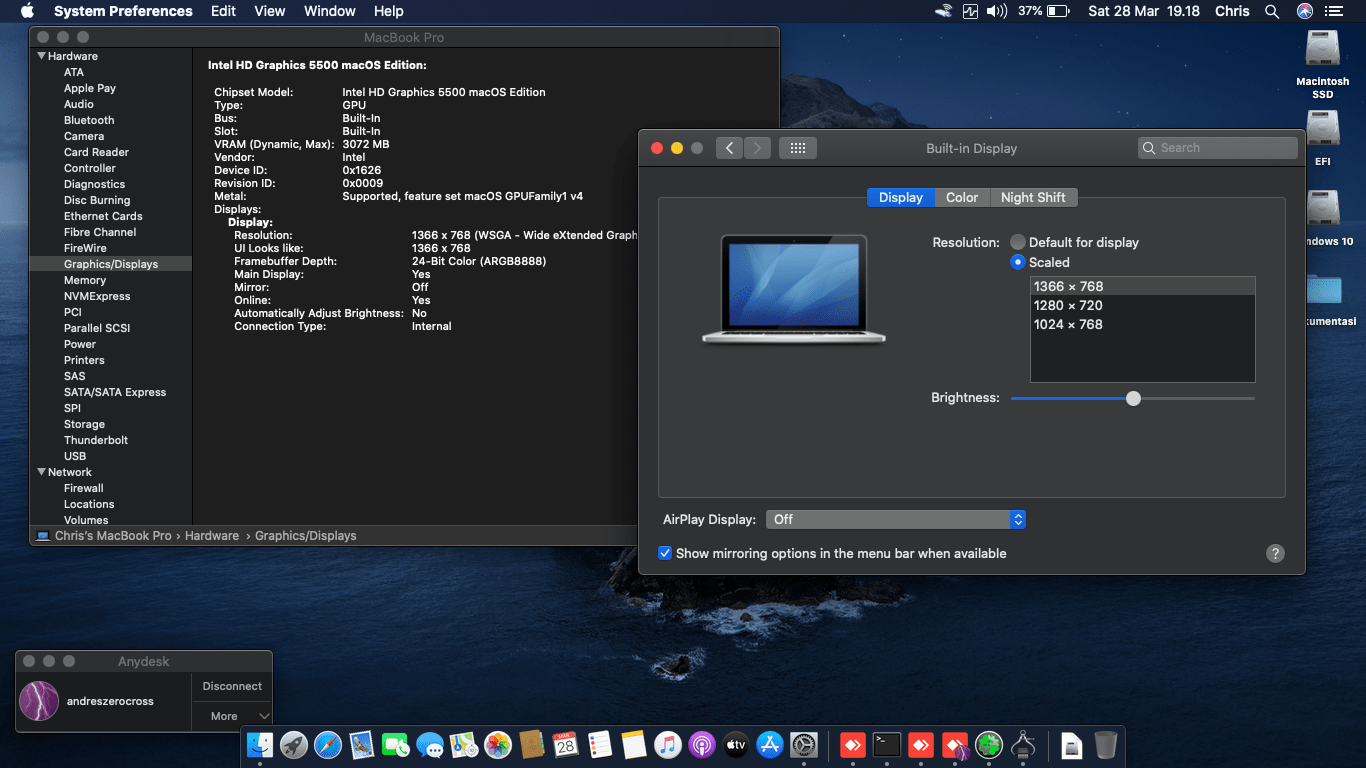This screenshot has height=768, width=1366.
Task: Choose 1280 × 720 resolution
Action: click(x=1068, y=305)
